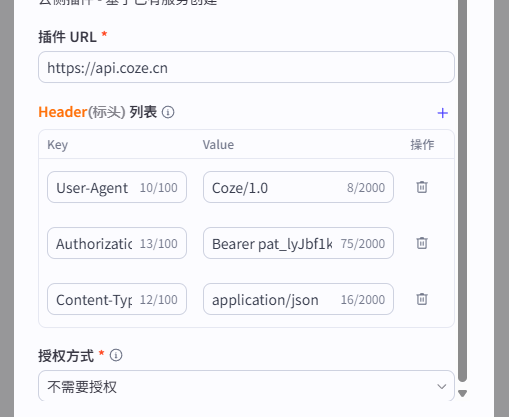Delete the Content-Type header row
The width and height of the screenshot is (509, 417).
point(422,299)
